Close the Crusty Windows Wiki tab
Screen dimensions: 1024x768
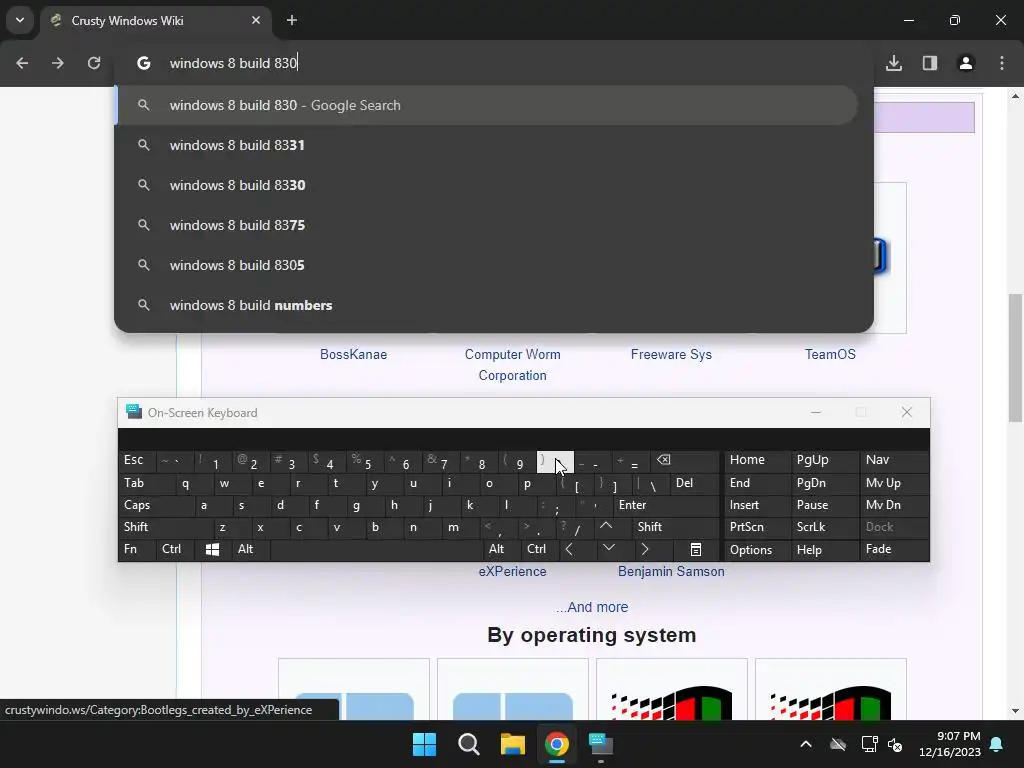coord(256,20)
